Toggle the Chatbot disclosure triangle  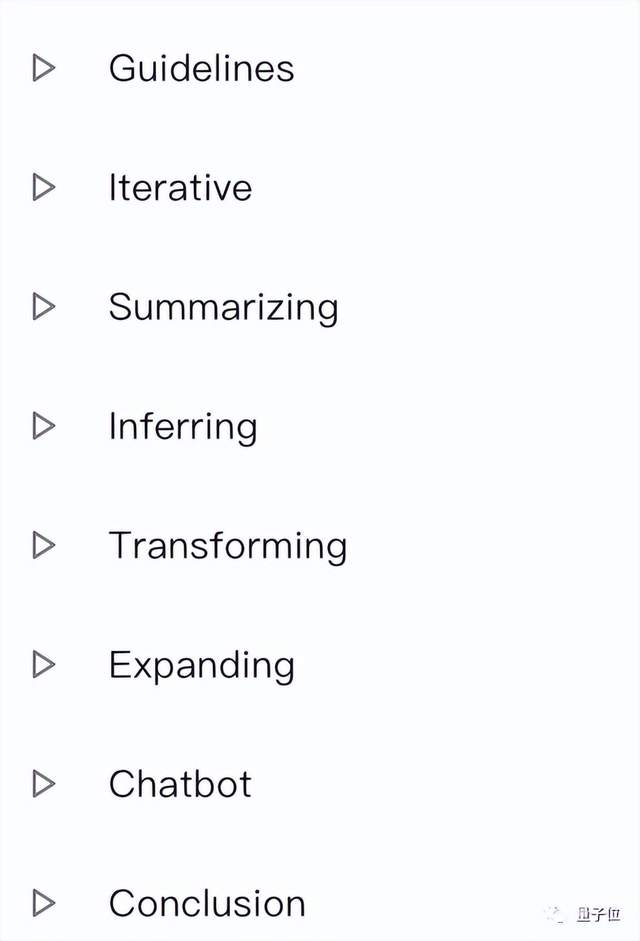click(x=43, y=783)
